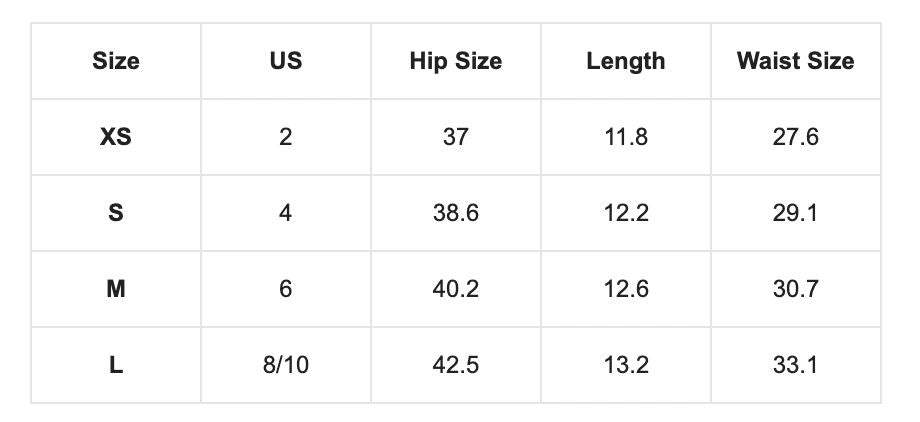Select the Hip Size header cell
The width and height of the screenshot is (920, 422).
[x=456, y=61]
